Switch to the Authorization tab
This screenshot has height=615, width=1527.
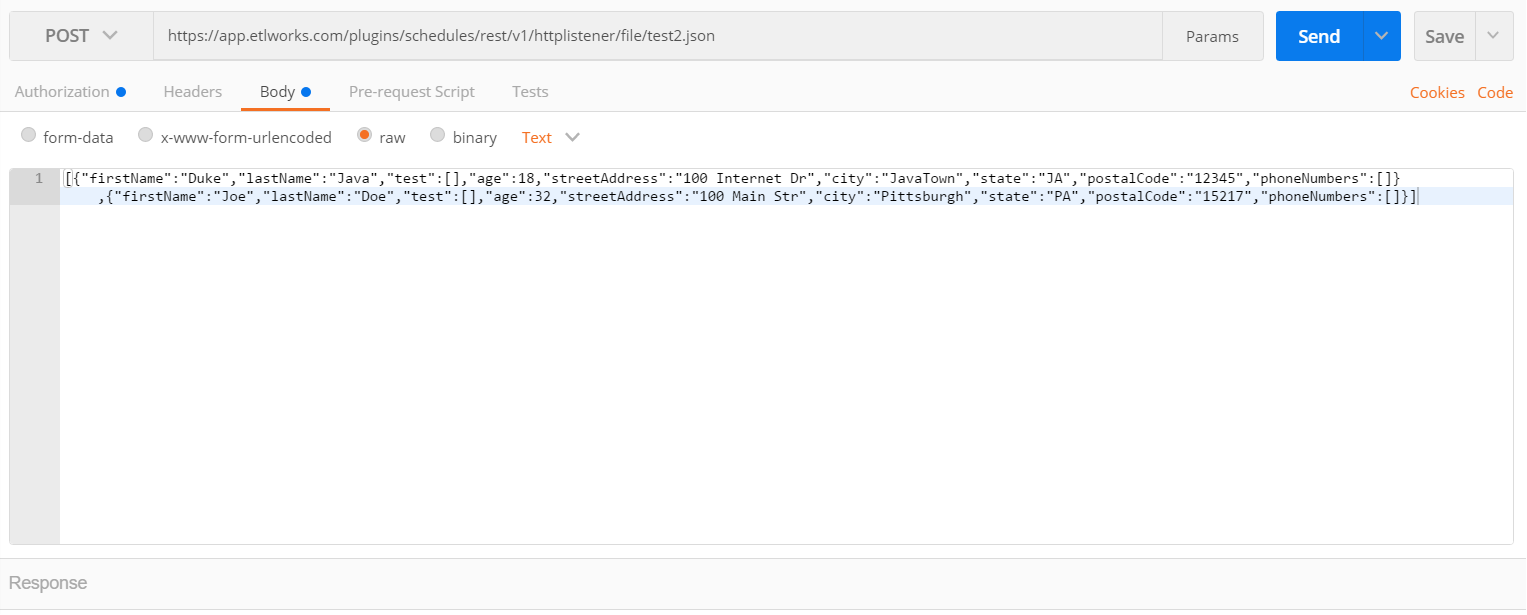tap(62, 91)
